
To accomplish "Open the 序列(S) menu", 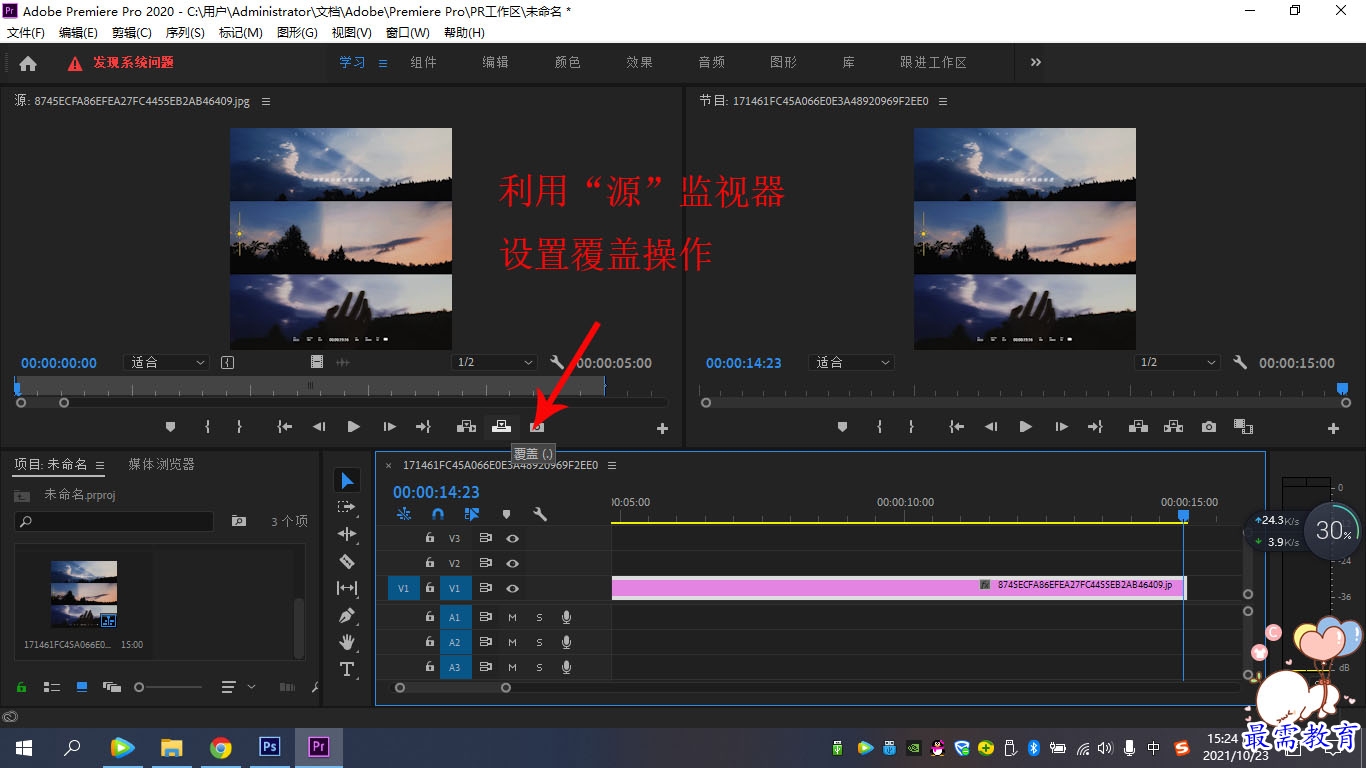I will coord(185,33).
